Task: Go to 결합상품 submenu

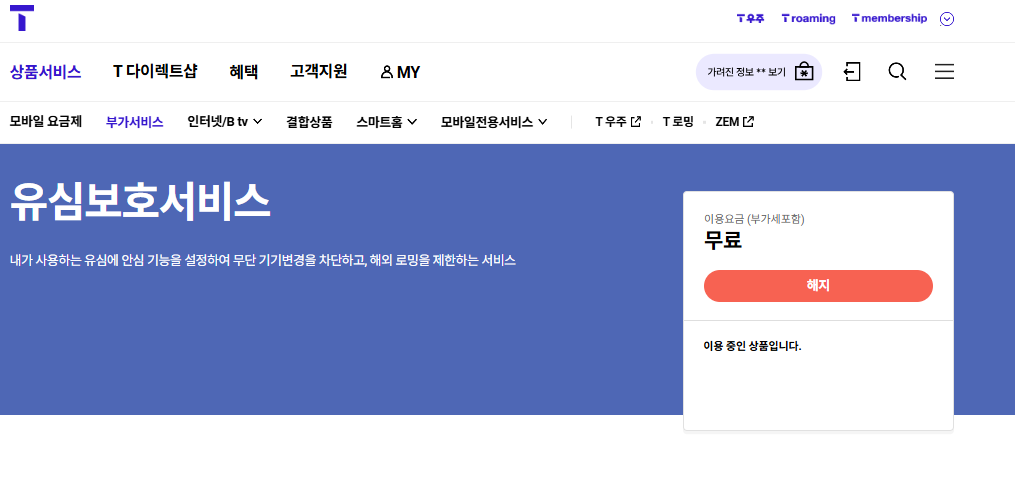Action: click(x=309, y=121)
